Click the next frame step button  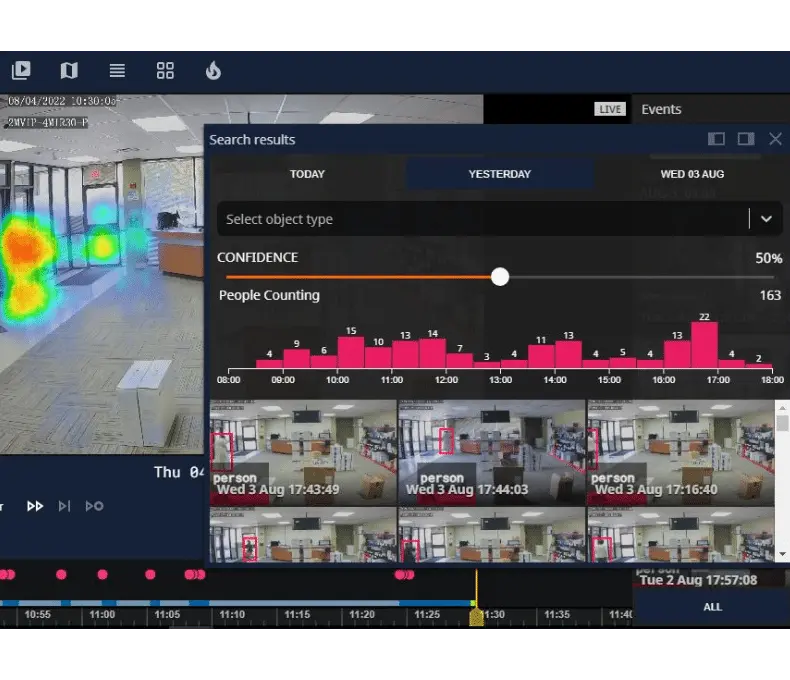(x=64, y=506)
